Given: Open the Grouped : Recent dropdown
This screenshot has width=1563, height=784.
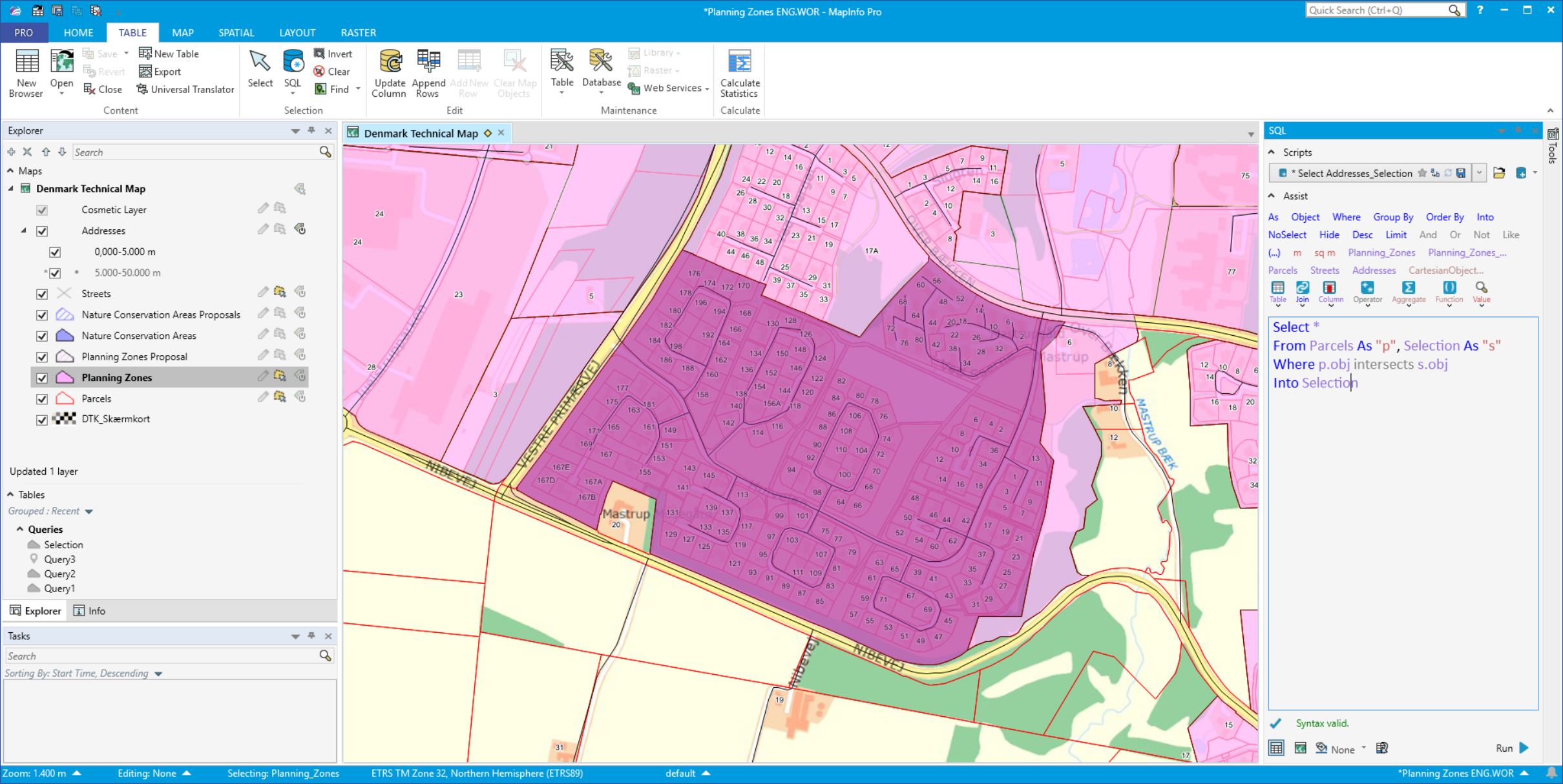Looking at the screenshot, I should pos(89,511).
